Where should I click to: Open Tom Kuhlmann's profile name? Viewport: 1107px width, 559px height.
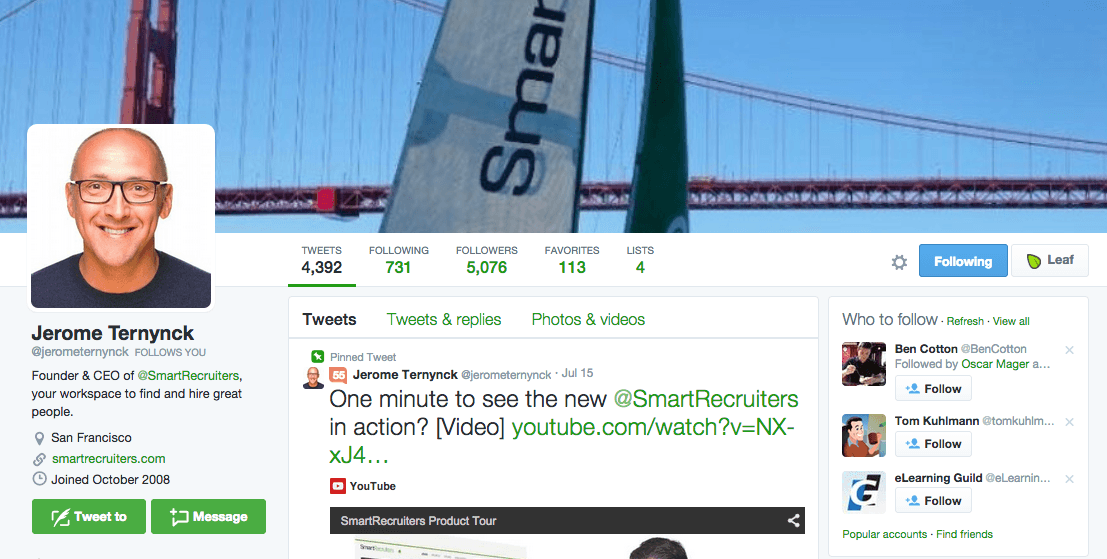click(937, 421)
